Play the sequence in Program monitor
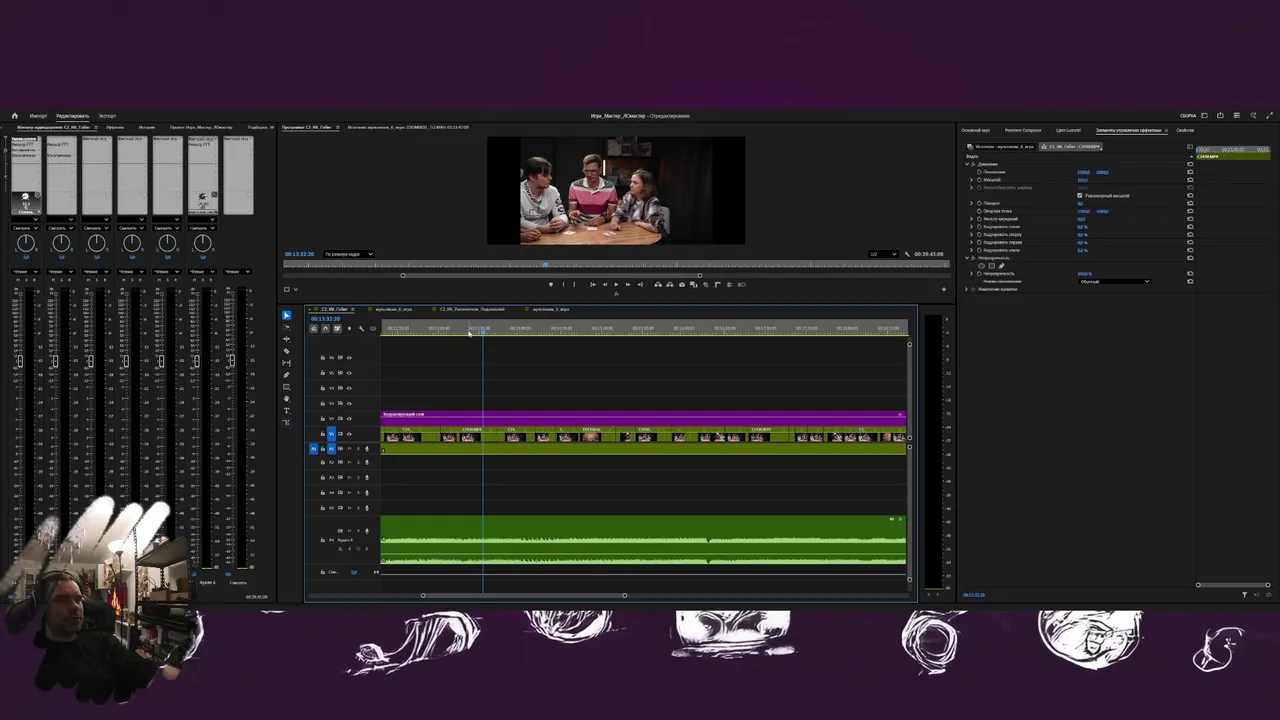The image size is (1280, 720). 616,284
